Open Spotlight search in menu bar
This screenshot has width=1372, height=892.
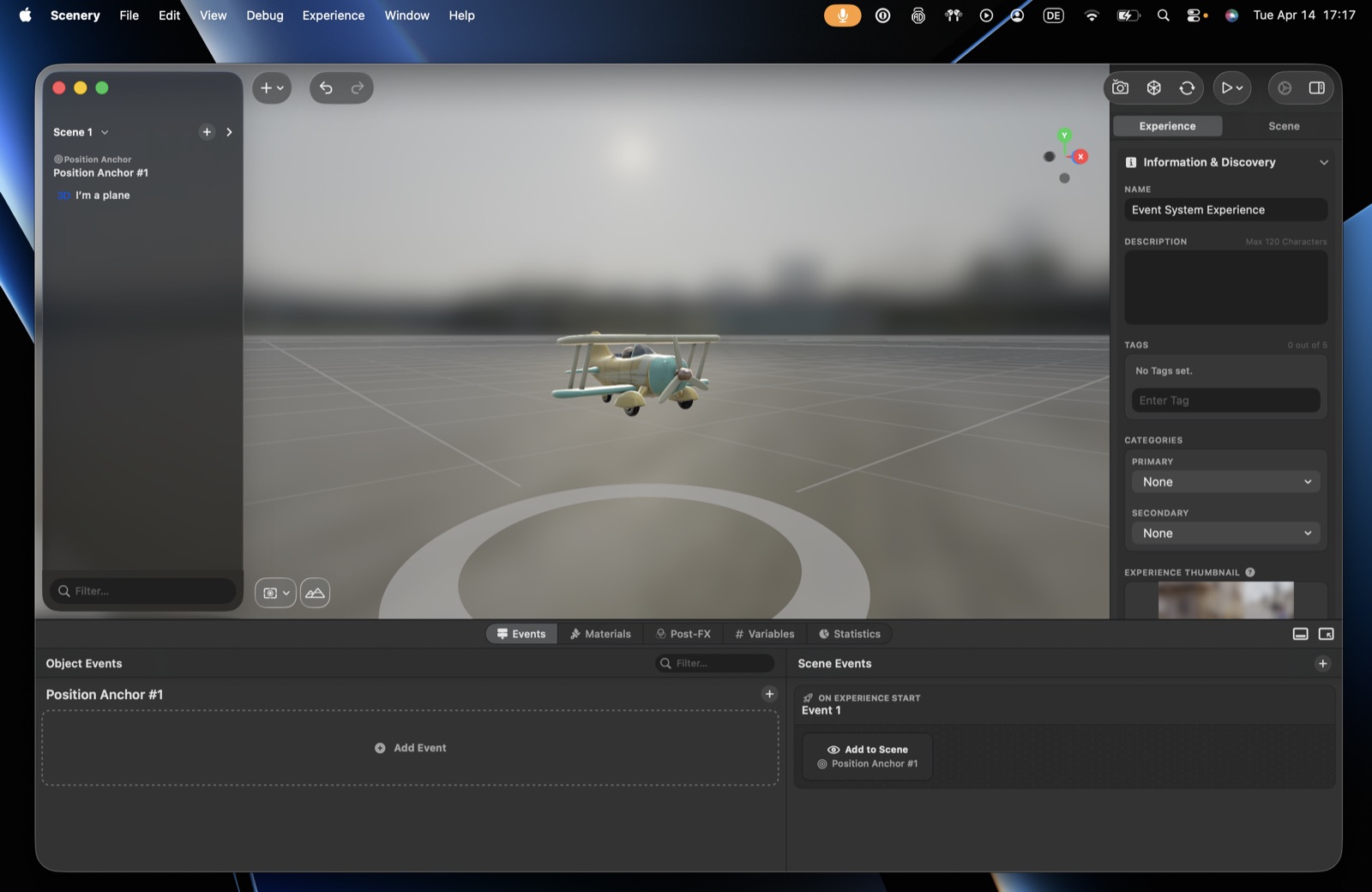click(x=1163, y=15)
